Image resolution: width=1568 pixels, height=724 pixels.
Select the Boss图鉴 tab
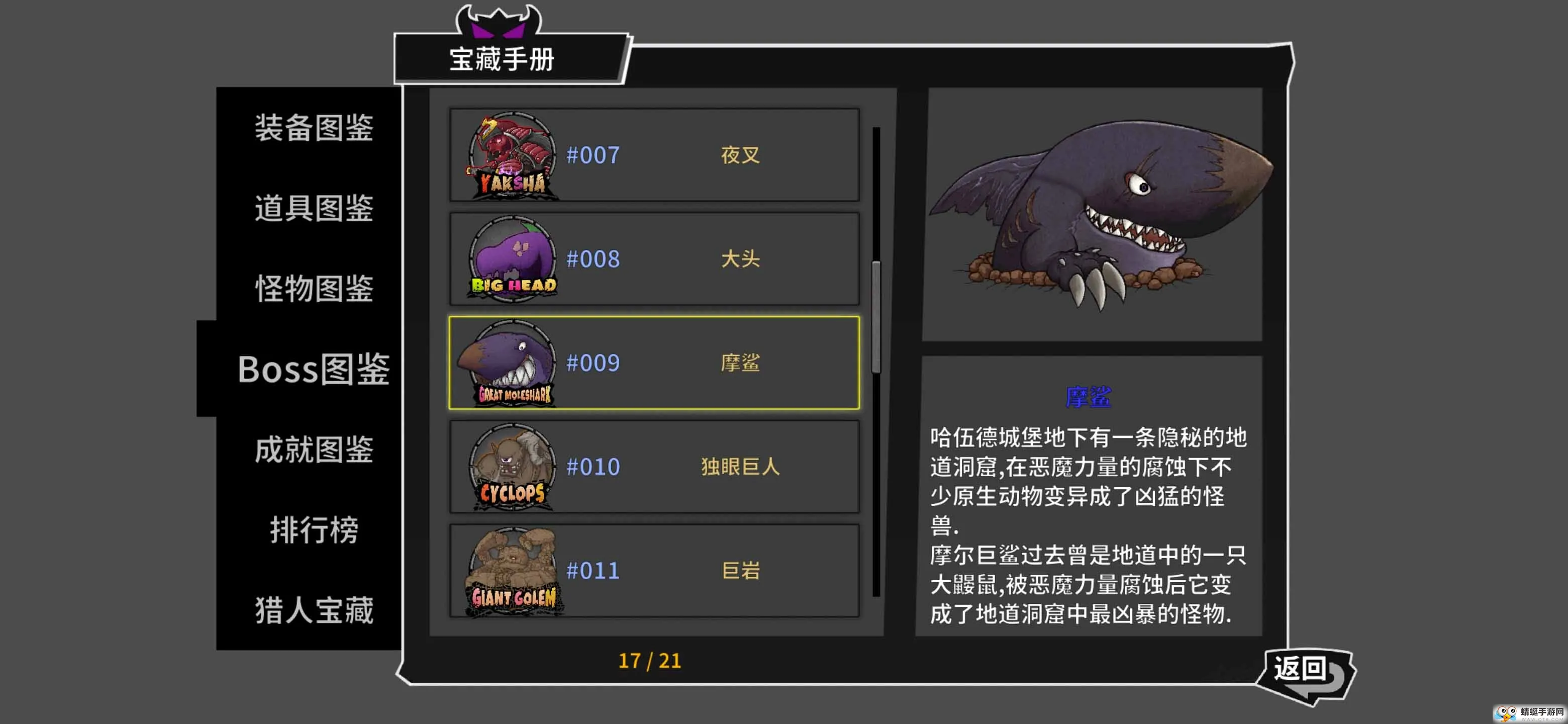click(x=313, y=369)
